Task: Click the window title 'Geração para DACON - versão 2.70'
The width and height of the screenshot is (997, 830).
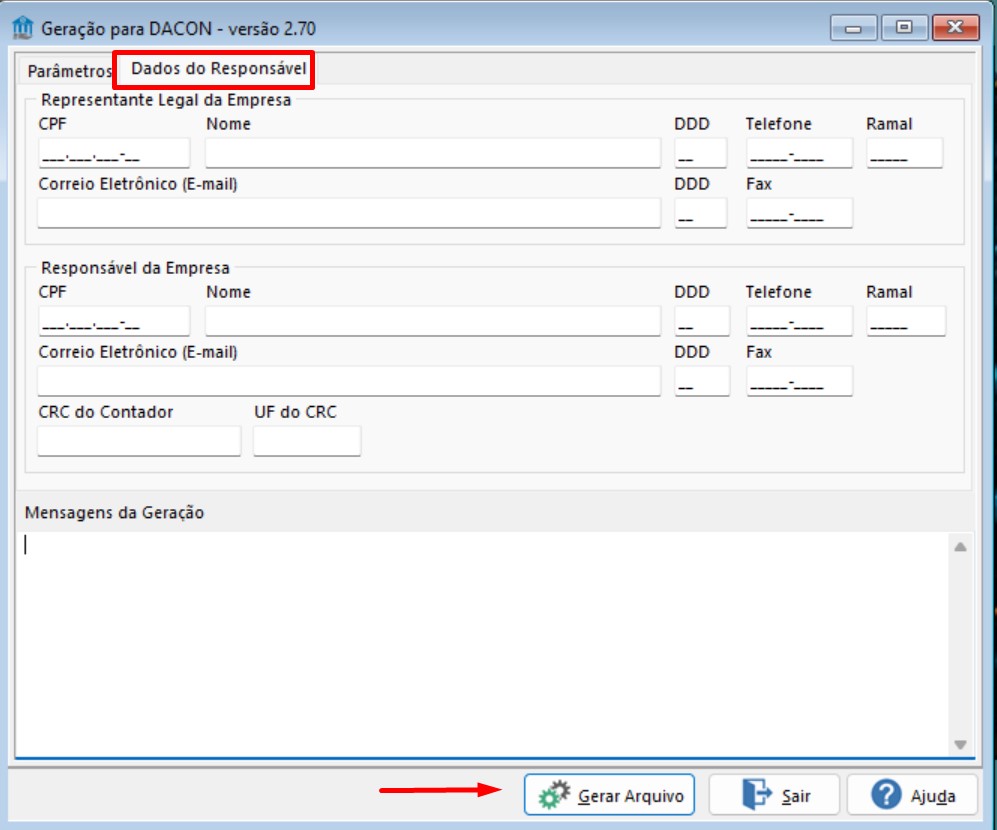Action: 178,29
